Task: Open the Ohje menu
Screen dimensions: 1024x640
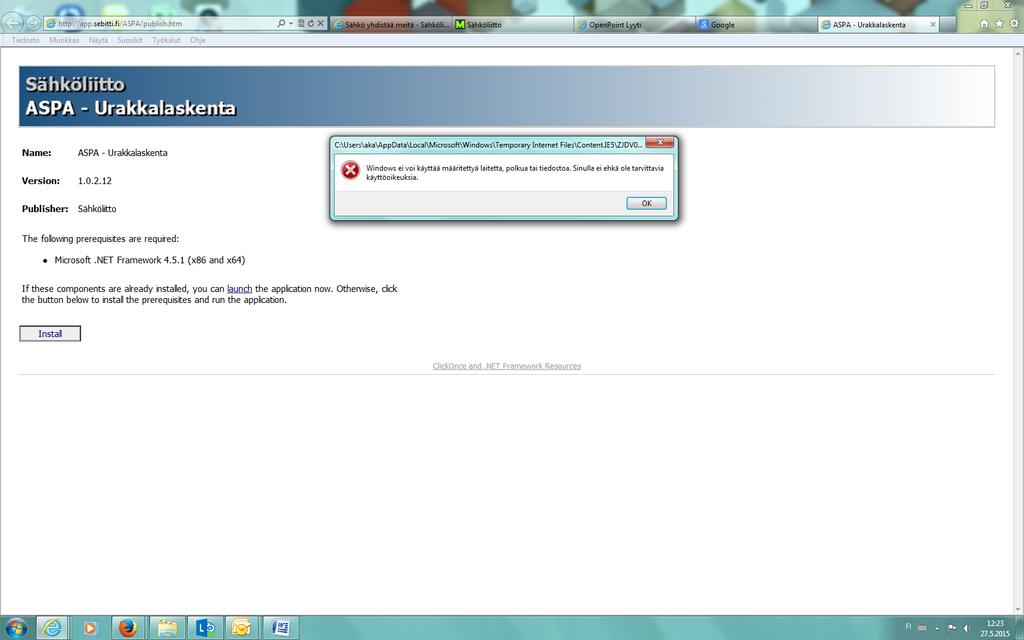Action: (x=198, y=40)
